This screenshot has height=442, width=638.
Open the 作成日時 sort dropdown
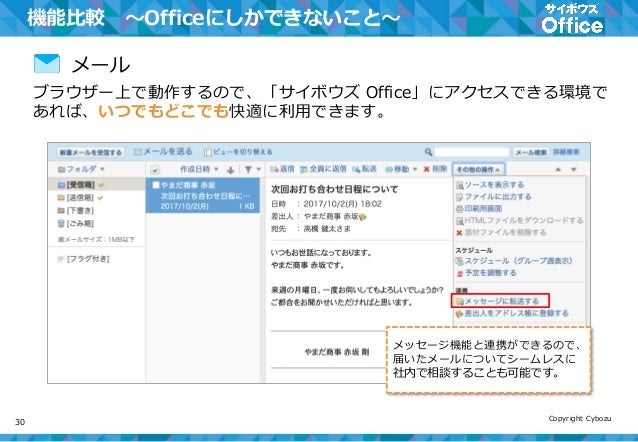[199, 169]
